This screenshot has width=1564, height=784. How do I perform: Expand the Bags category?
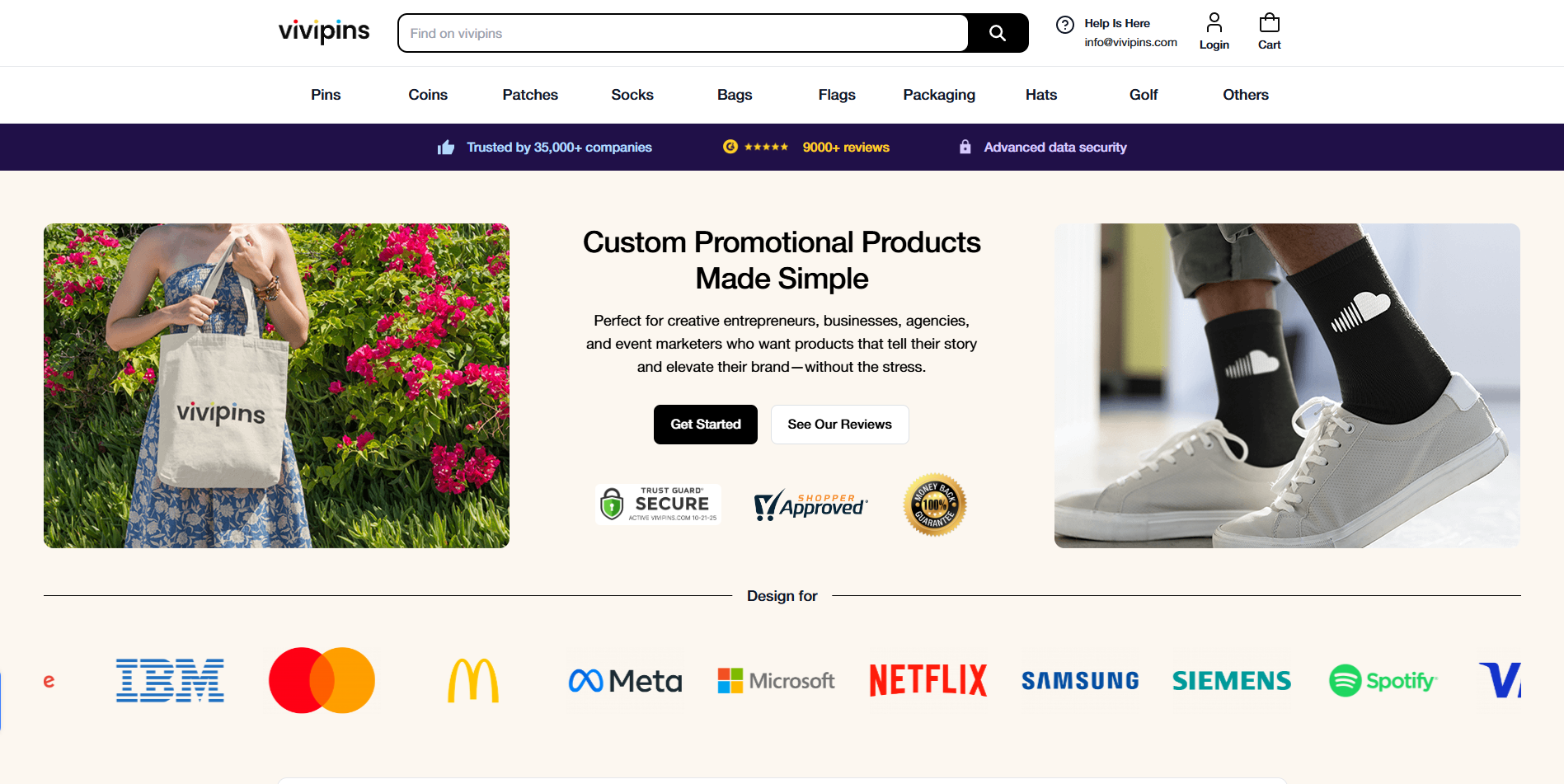point(735,95)
